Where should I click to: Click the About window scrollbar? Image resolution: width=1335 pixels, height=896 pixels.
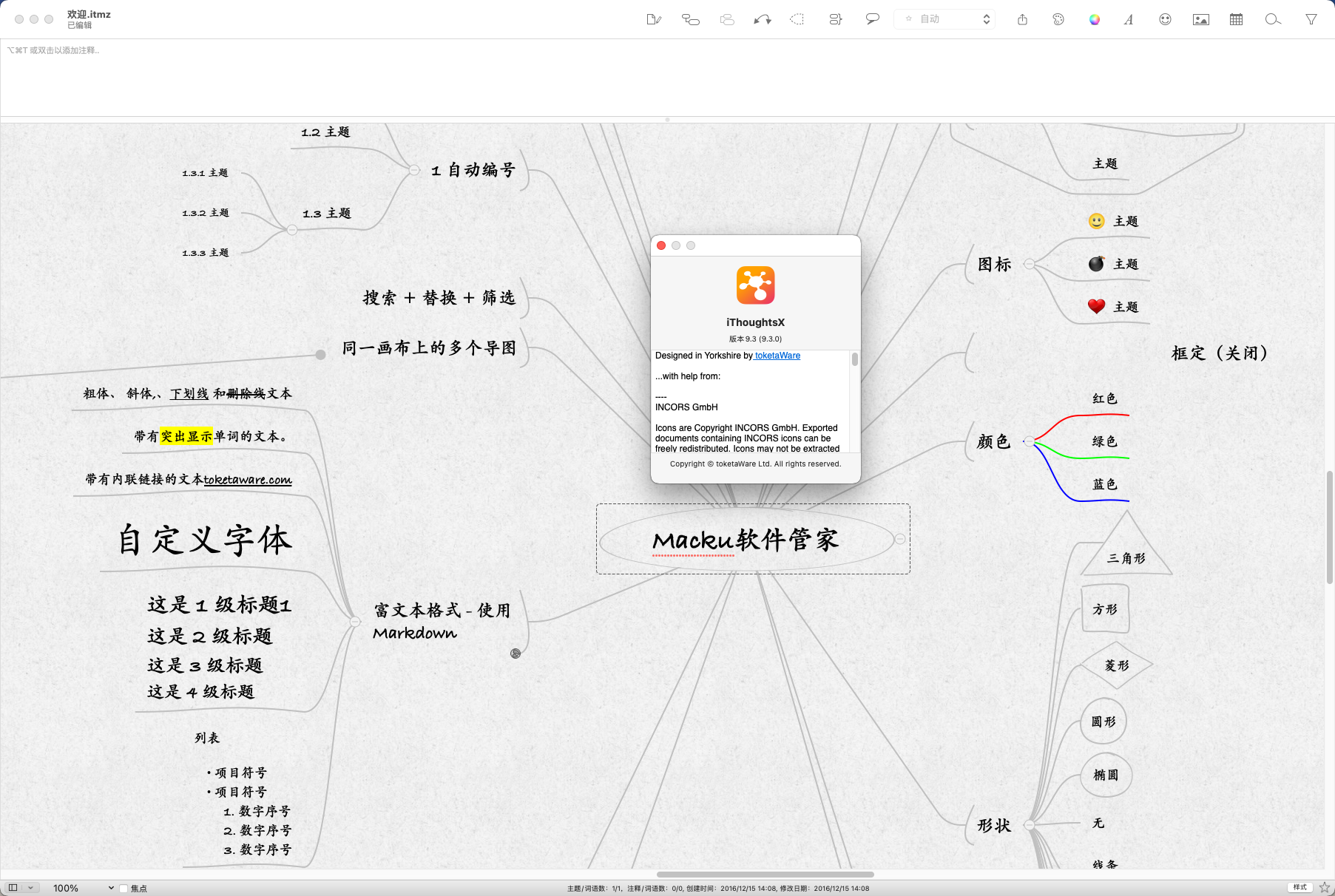click(854, 359)
